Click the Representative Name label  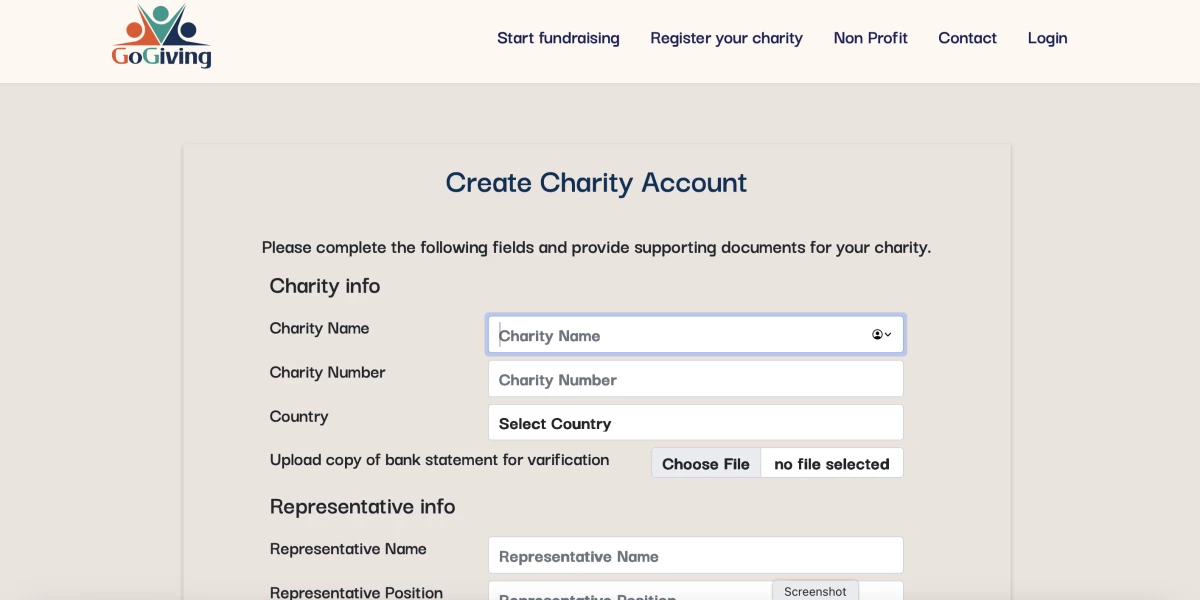click(348, 549)
